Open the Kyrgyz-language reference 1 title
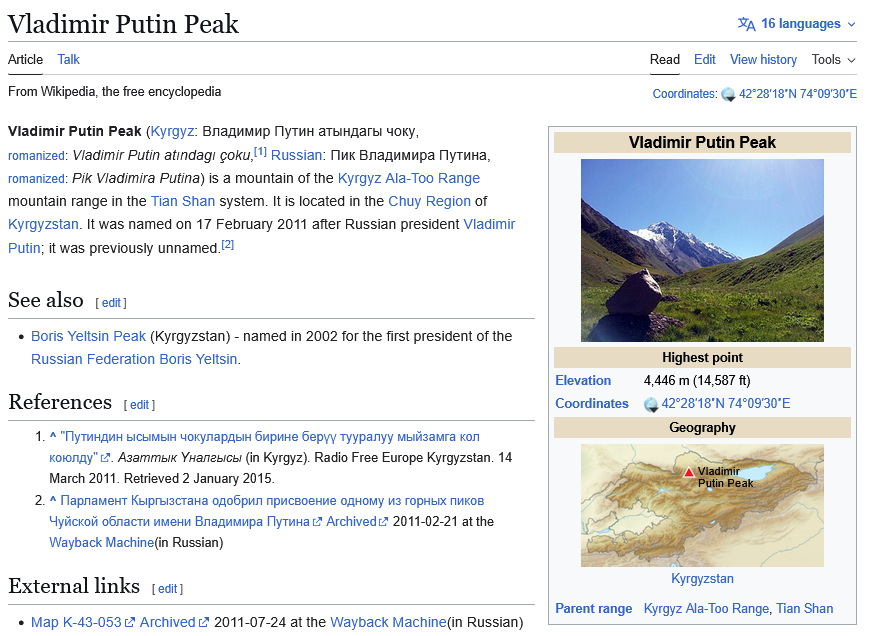Image resolution: width=869 pixels, height=636 pixels. coord(264,447)
